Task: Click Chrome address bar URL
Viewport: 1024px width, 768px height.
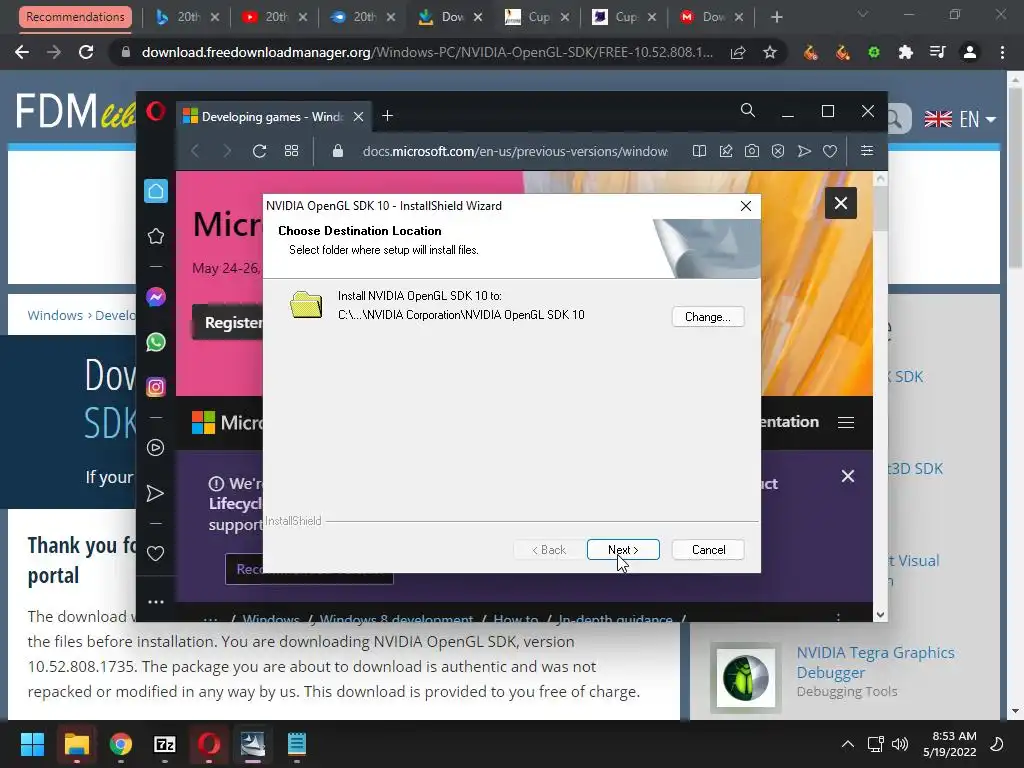Action: (427, 52)
